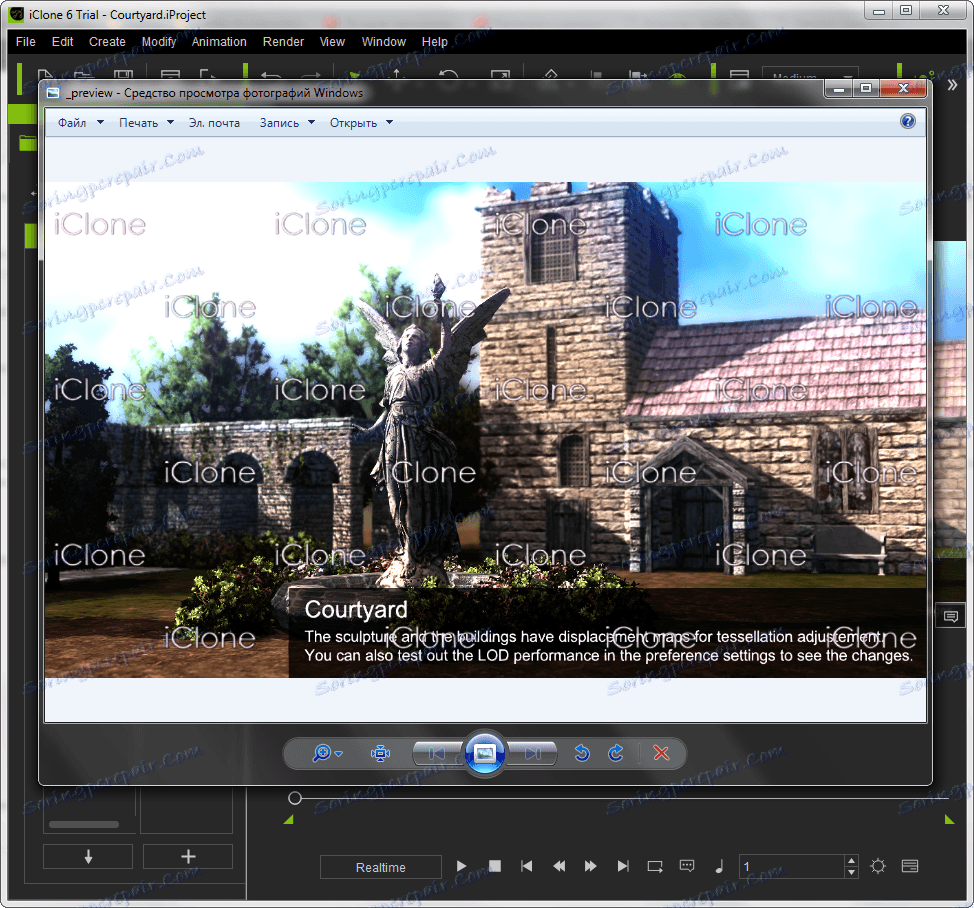Screen dimensions: 974x908
Task: Toggle loop playback in iClone
Action: click(655, 866)
